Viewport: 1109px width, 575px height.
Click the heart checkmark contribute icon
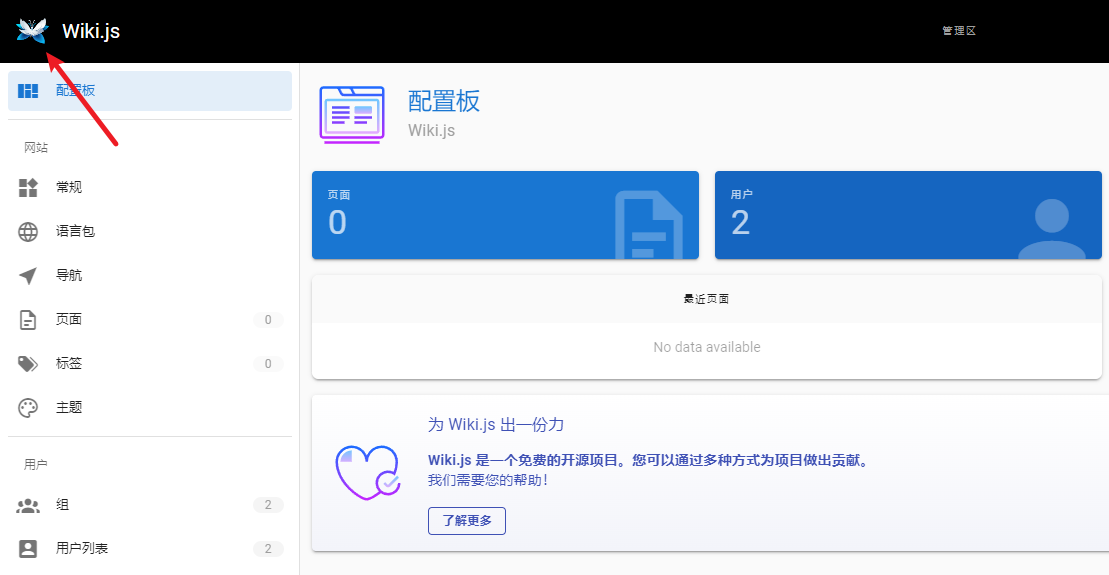pyautogui.click(x=368, y=472)
